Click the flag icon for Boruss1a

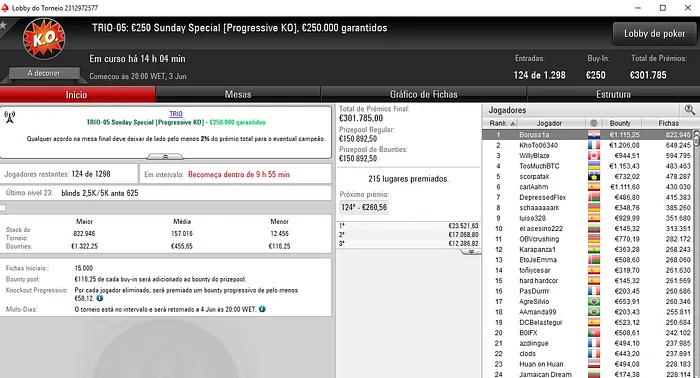click(594, 135)
